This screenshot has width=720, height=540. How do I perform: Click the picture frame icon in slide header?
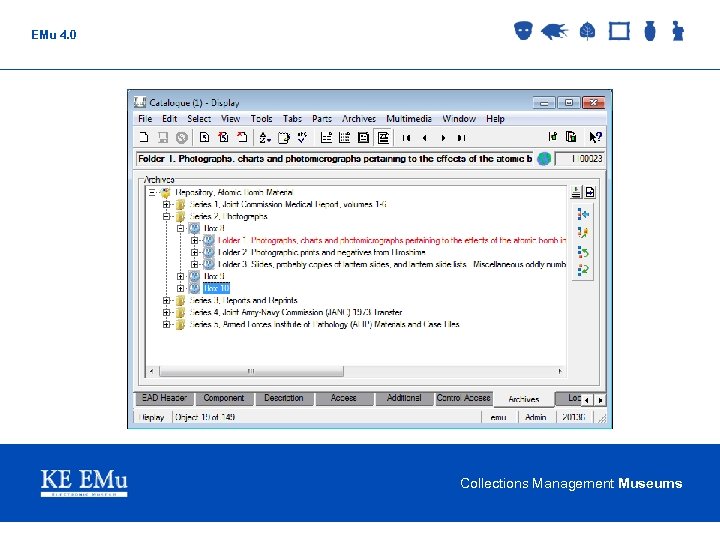coord(619,31)
